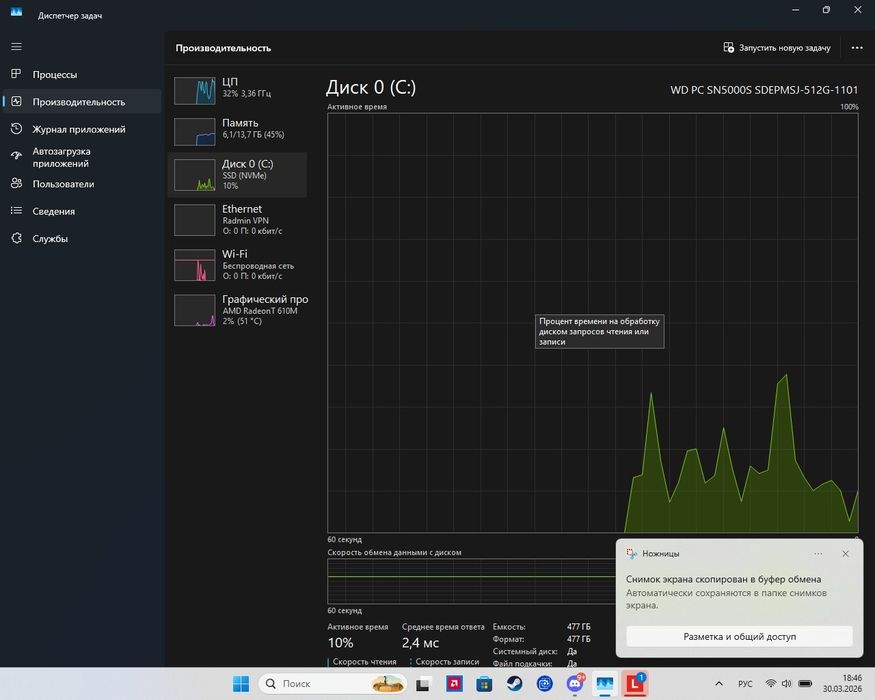875x700 pixels.
Task: Click Task Manager taskbar icon
Action: pos(605,683)
